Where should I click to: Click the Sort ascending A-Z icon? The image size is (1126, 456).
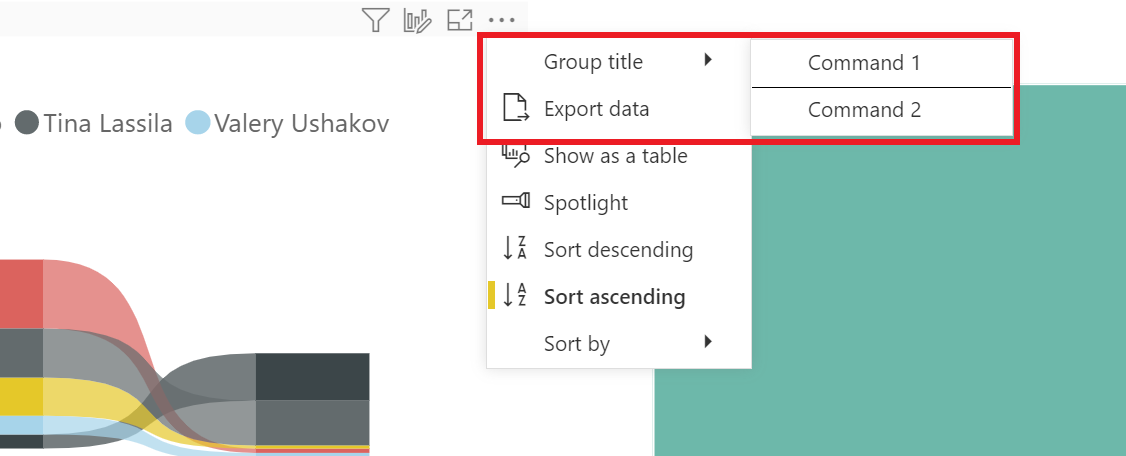click(x=515, y=296)
